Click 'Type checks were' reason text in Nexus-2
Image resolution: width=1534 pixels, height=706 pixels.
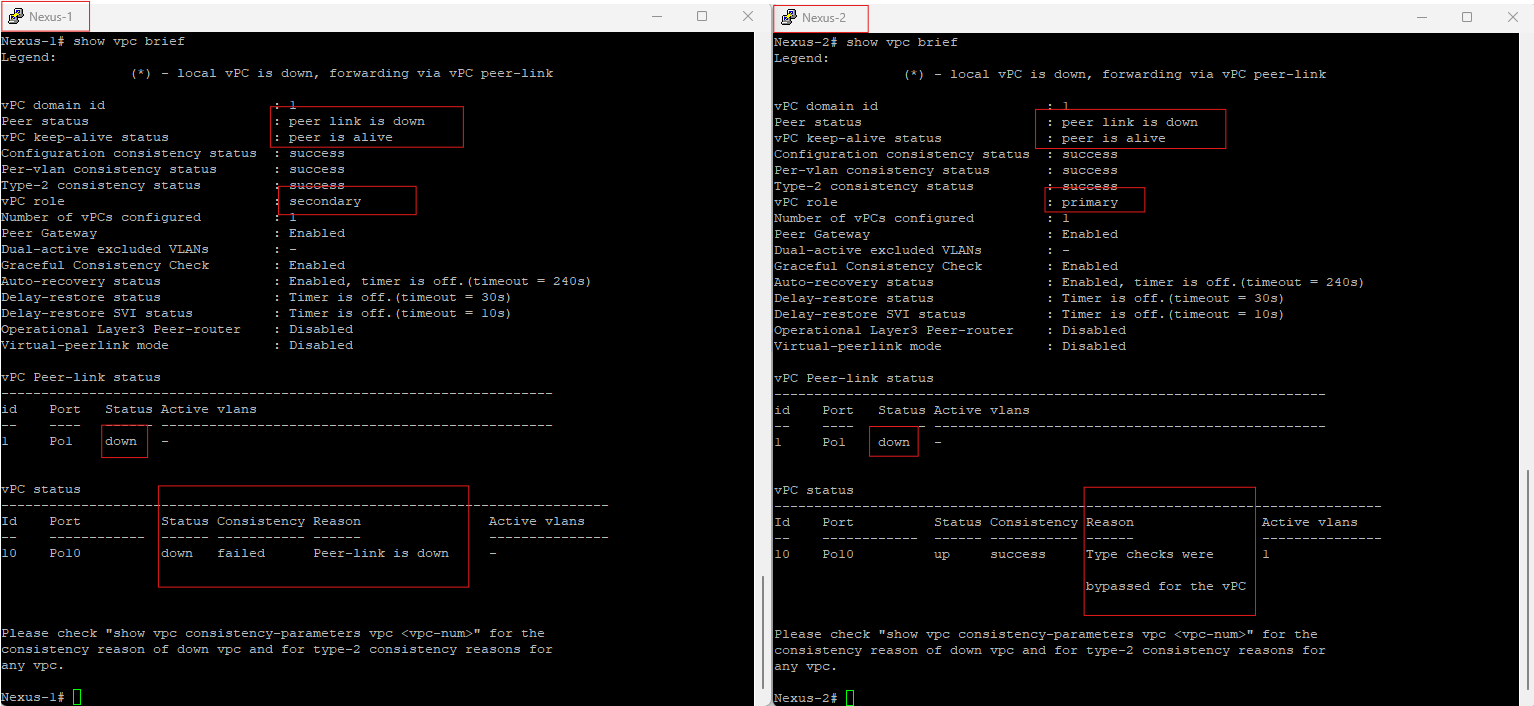1150,554
